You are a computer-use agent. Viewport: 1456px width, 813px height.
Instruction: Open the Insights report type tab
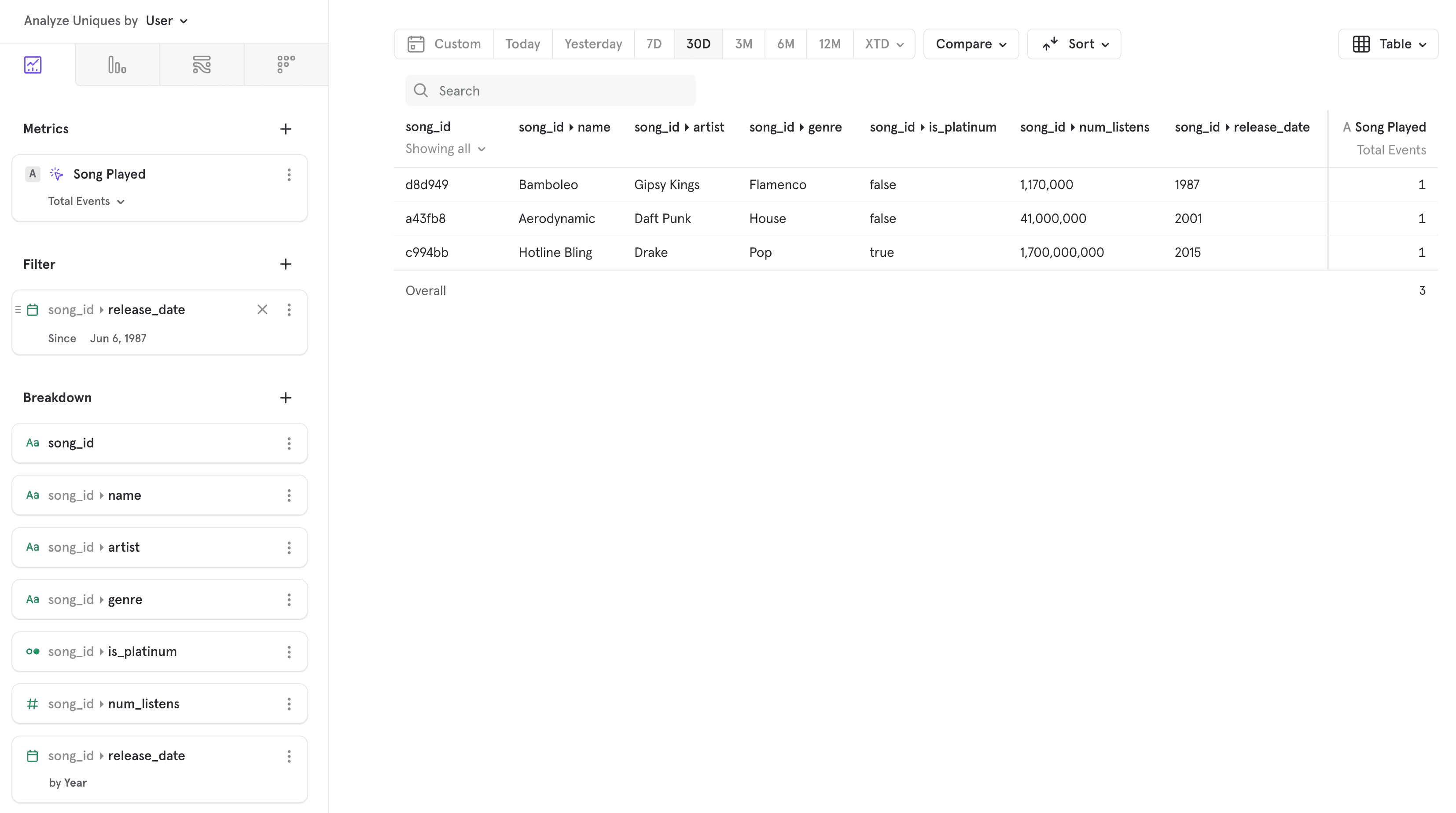[x=33, y=65]
